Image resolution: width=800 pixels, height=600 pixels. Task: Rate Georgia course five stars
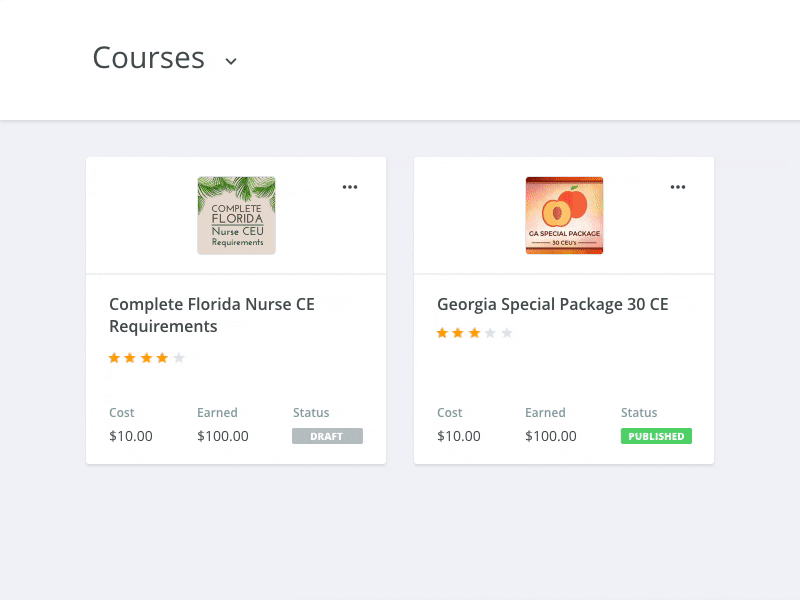click(507, 333)
